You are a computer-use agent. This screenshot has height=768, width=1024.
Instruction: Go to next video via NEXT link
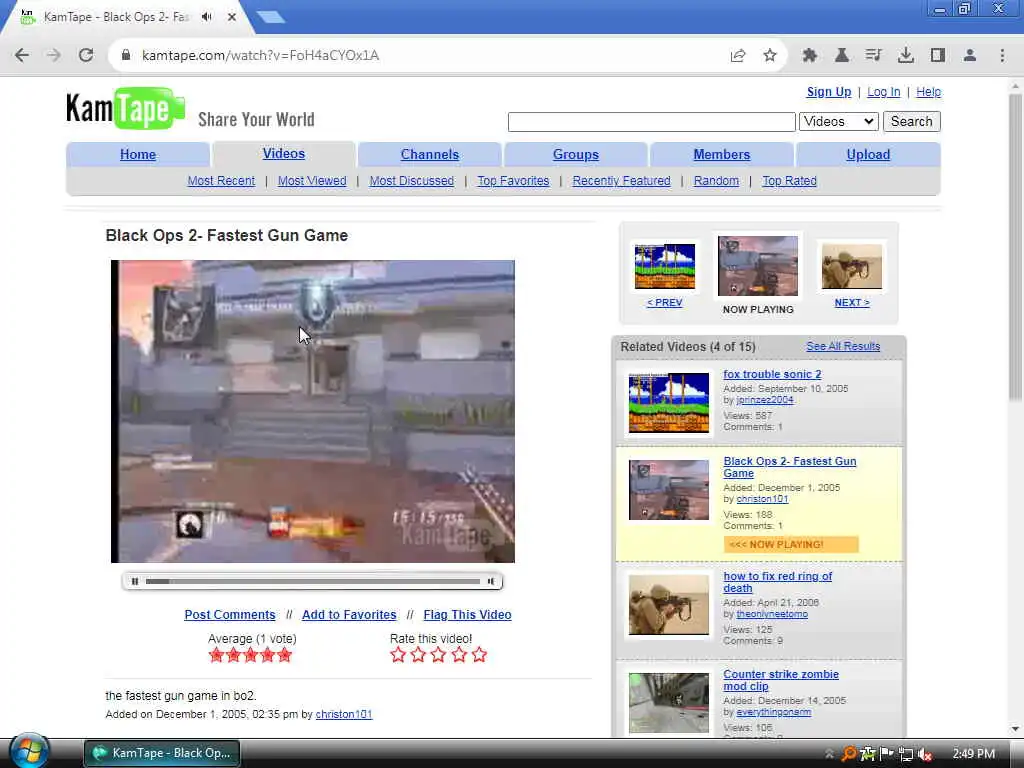point(852,302)
